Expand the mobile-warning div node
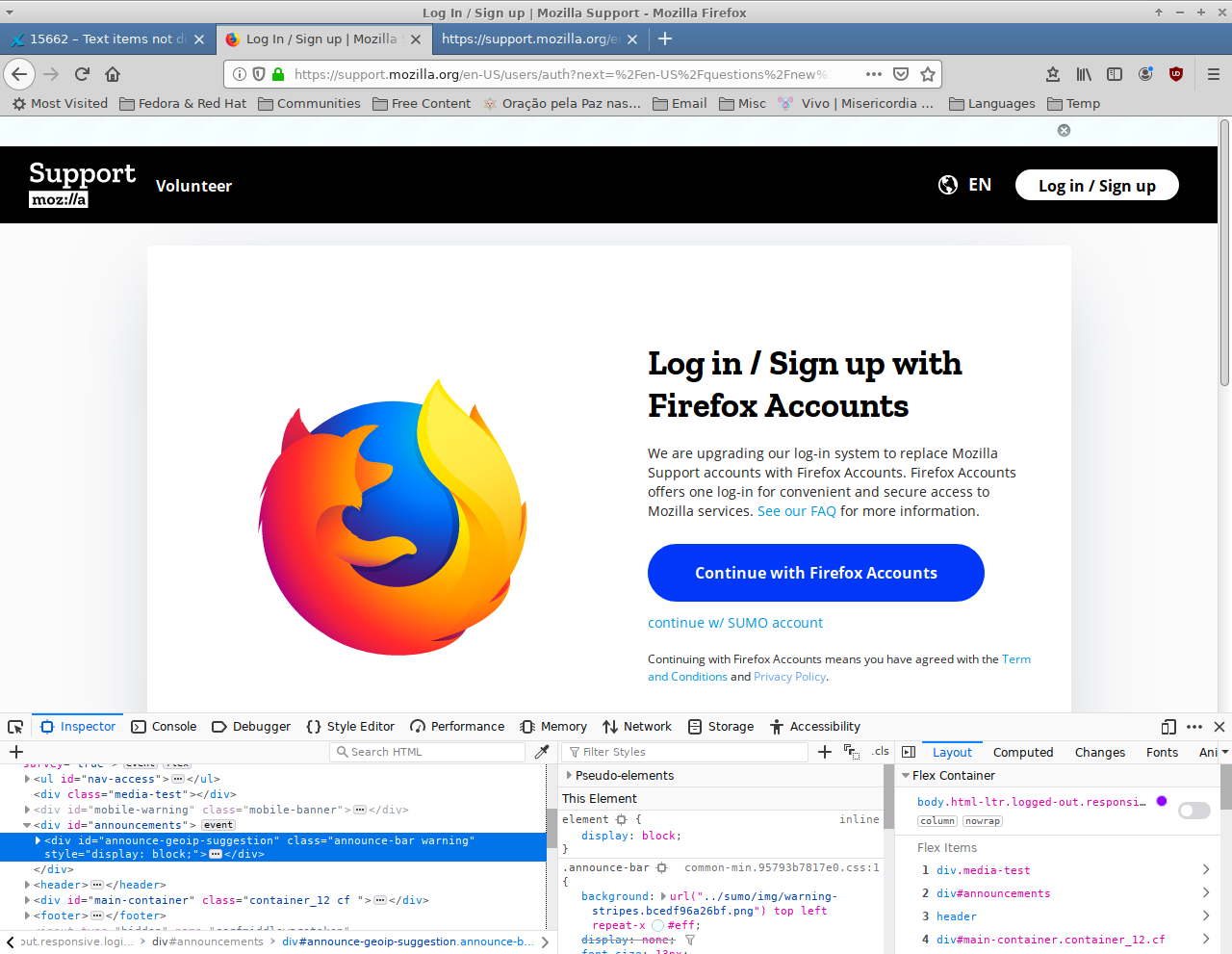 (x=27, y=810)
